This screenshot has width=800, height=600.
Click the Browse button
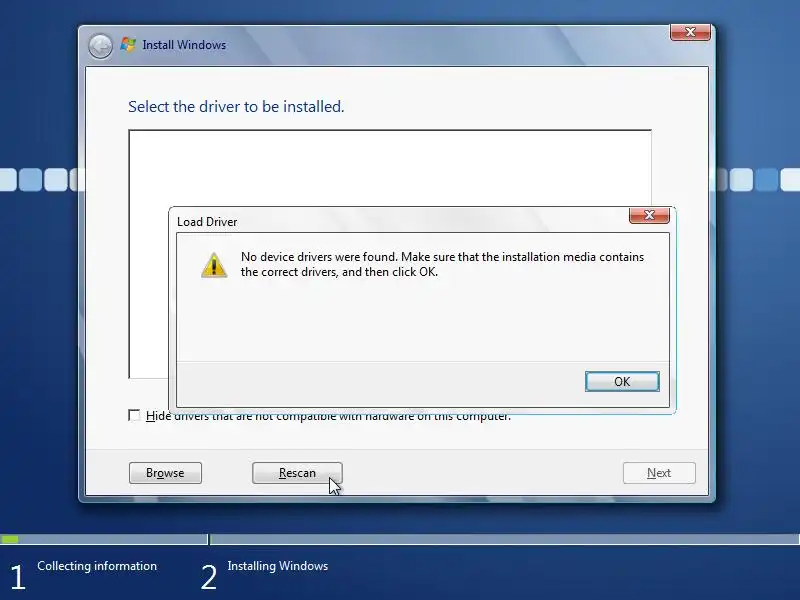click(x=165, y=473)
